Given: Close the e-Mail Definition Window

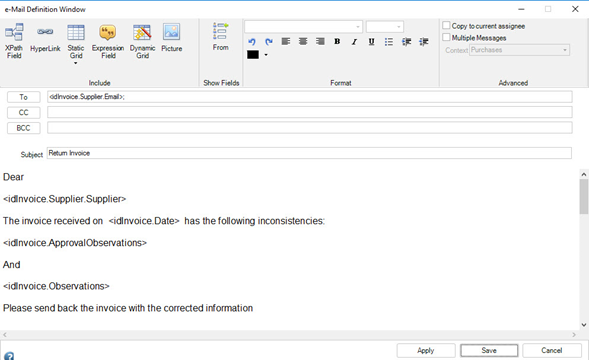Looking at the screenshot, I should (575, 9).
